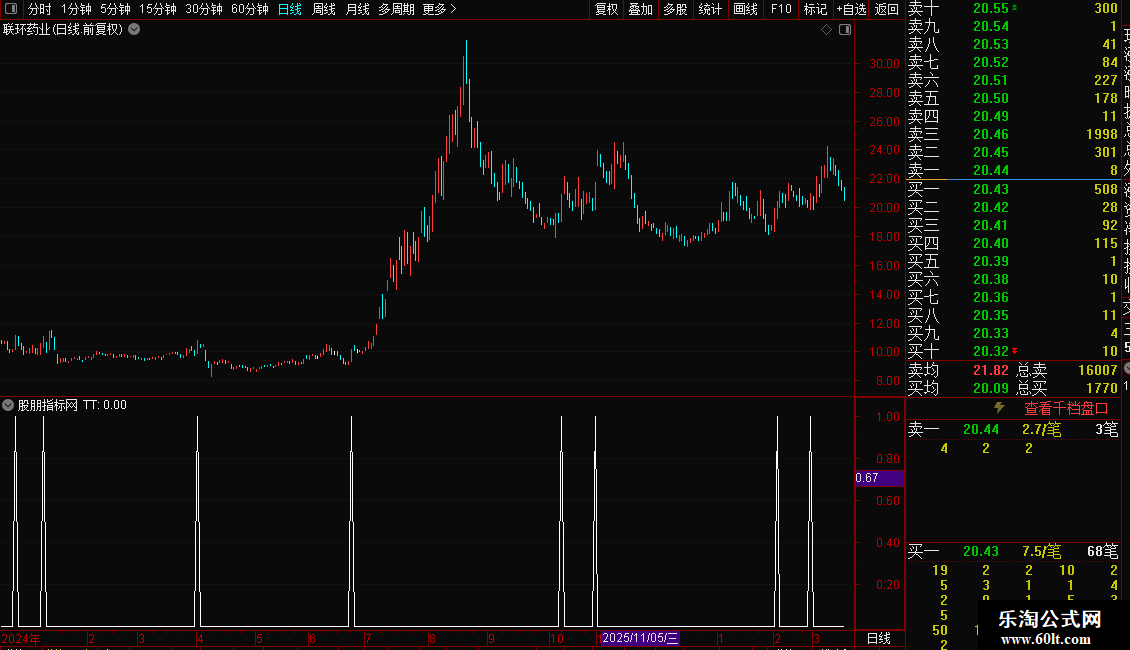
Task: Click 买八 price 20.35 row
Action: [x=1013, y=315]
